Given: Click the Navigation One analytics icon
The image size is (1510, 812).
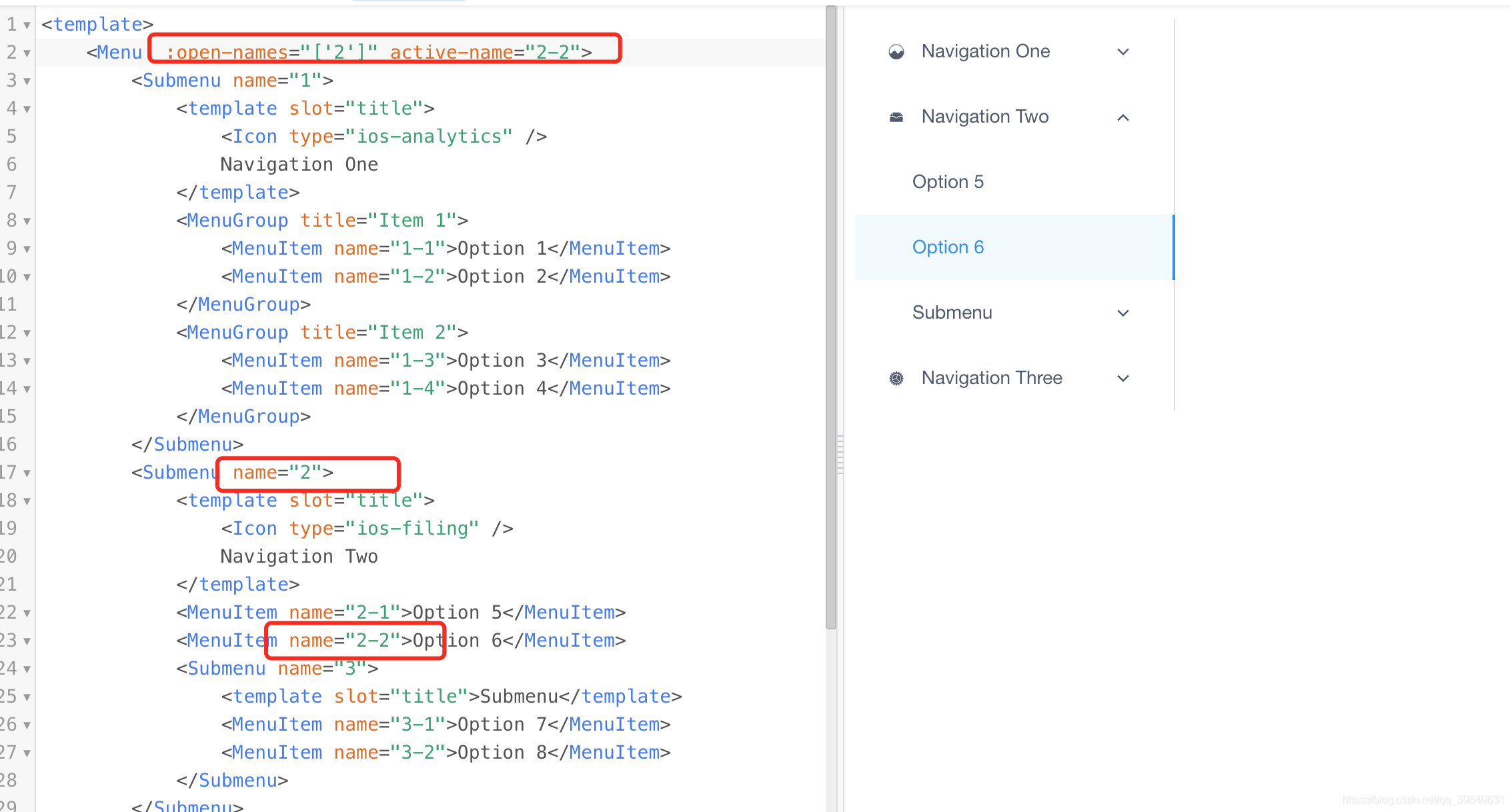Looking at the screenshot, I should [x=896, y=52].
